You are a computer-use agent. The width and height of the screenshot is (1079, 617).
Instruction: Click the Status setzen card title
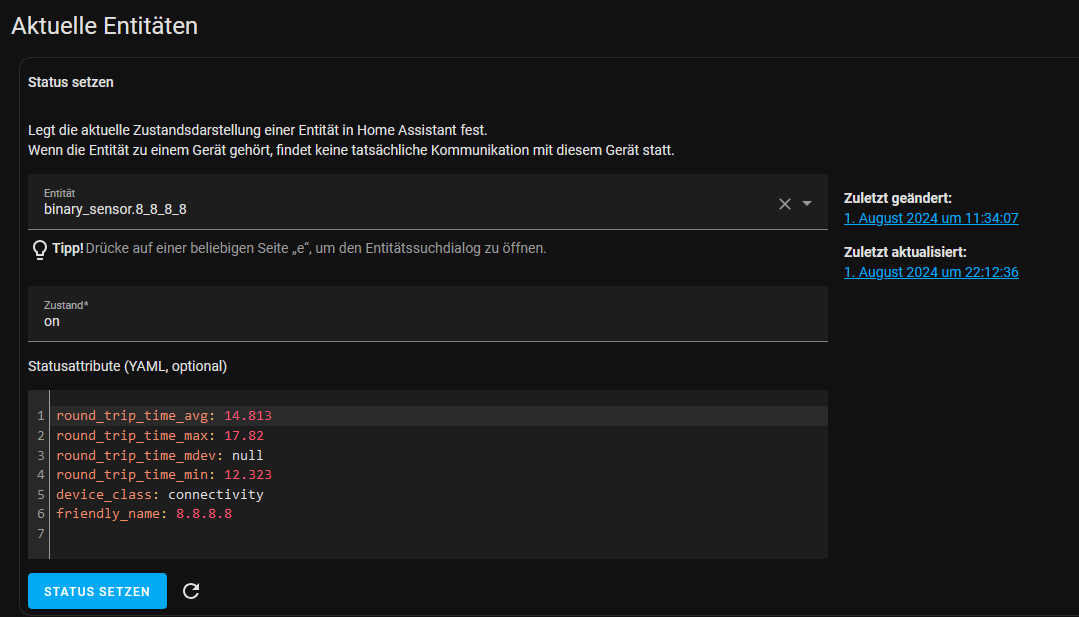[x=70, y=82]
